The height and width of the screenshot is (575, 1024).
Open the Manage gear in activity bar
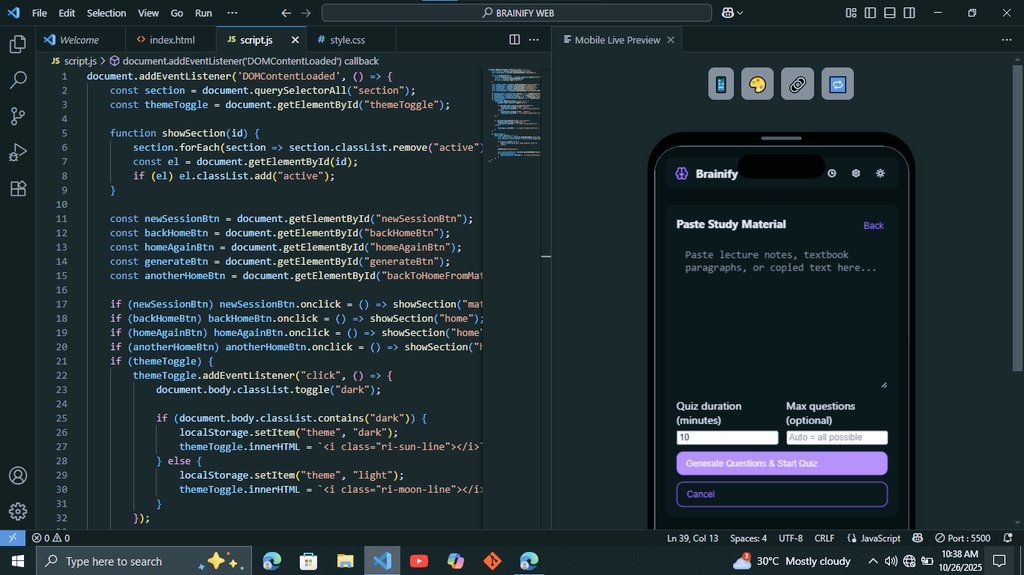[x=18, y=511]
